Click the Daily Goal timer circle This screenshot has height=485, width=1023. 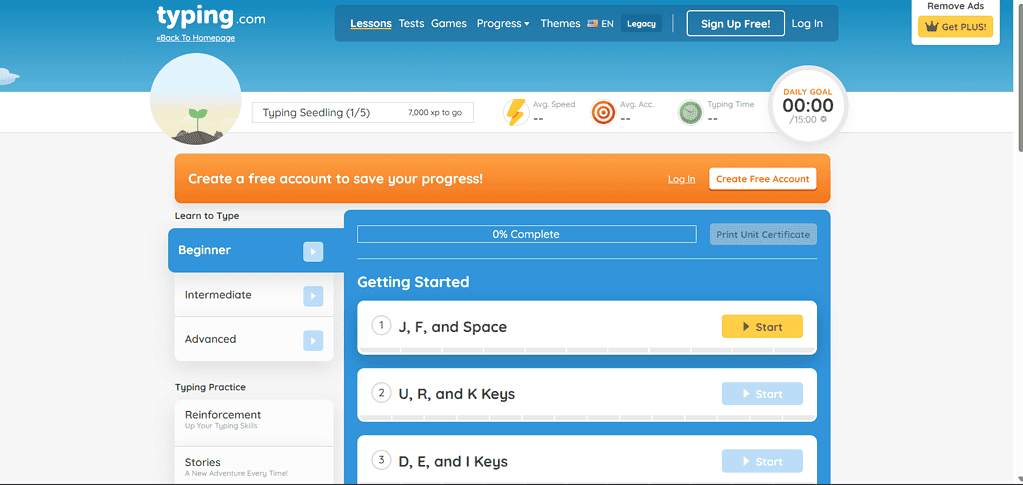(808, 104)
